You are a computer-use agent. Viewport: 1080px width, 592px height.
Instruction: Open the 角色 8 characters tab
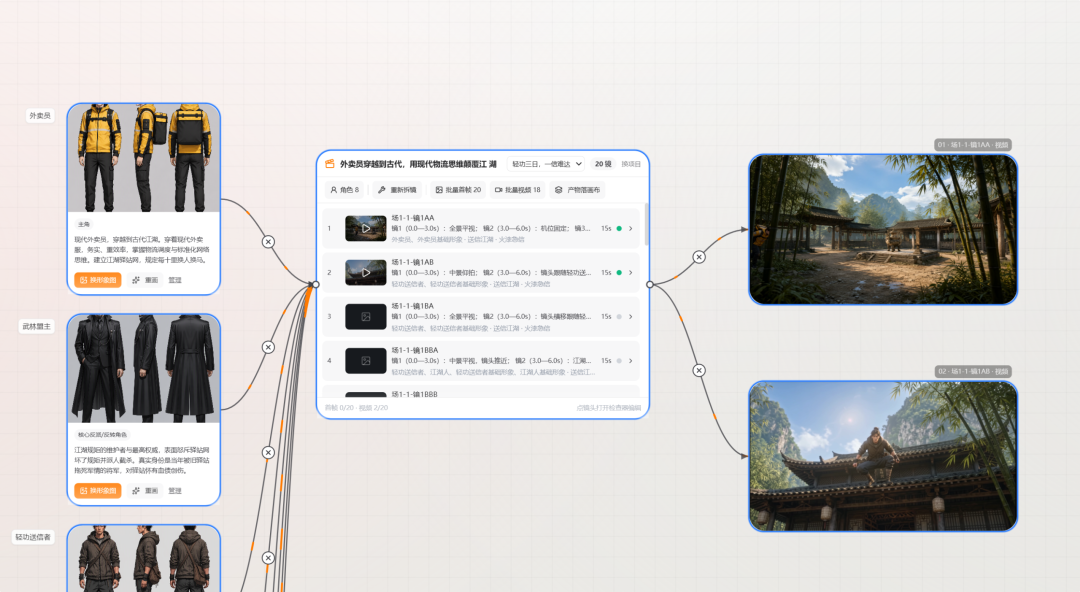[344, 190]
